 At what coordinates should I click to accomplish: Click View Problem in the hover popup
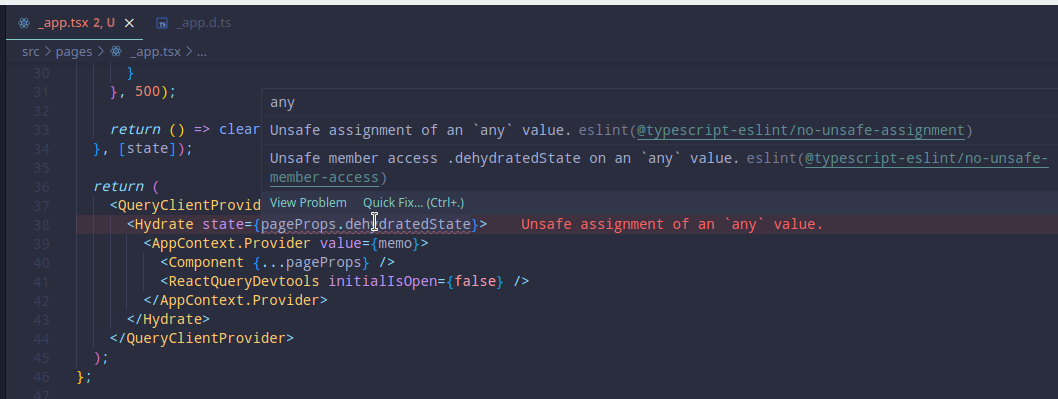tap(308, 203)
